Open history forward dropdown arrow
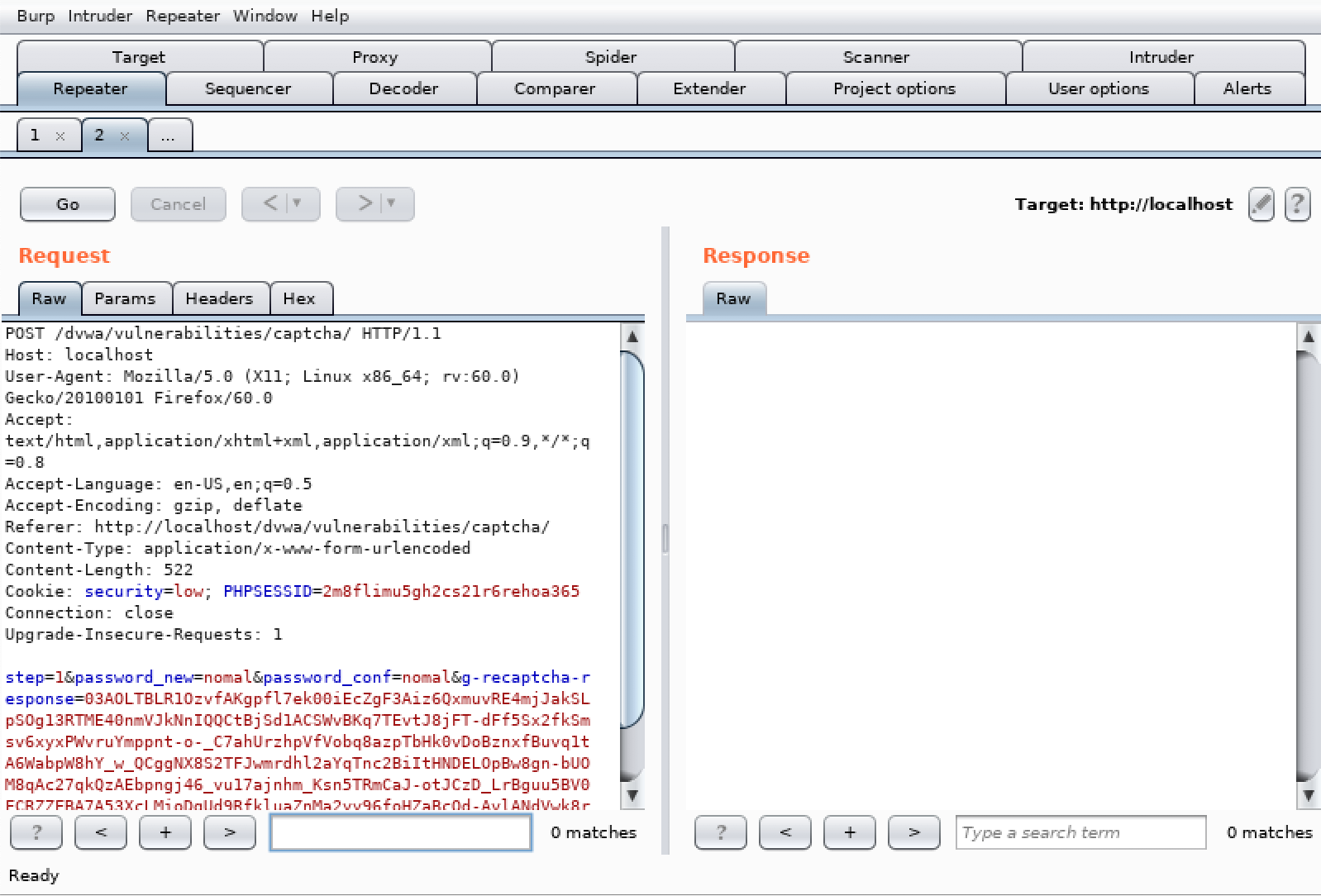Viewport: 1321px width, 896px height. 392,203
